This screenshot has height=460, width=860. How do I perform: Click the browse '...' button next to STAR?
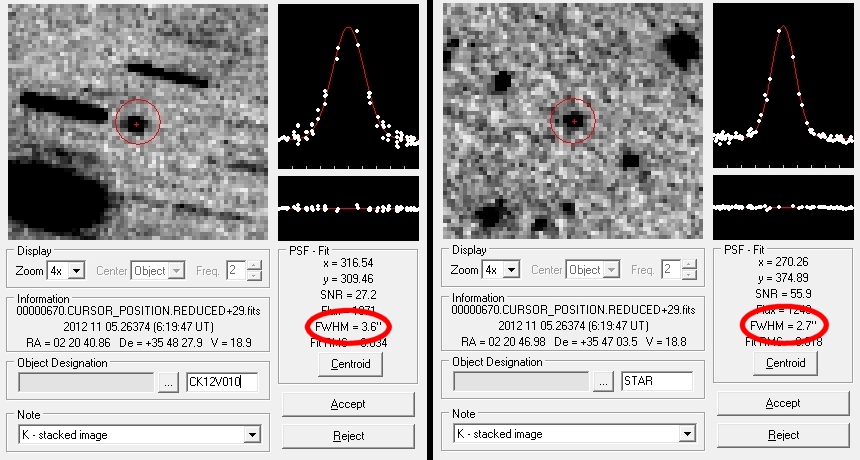603,381
